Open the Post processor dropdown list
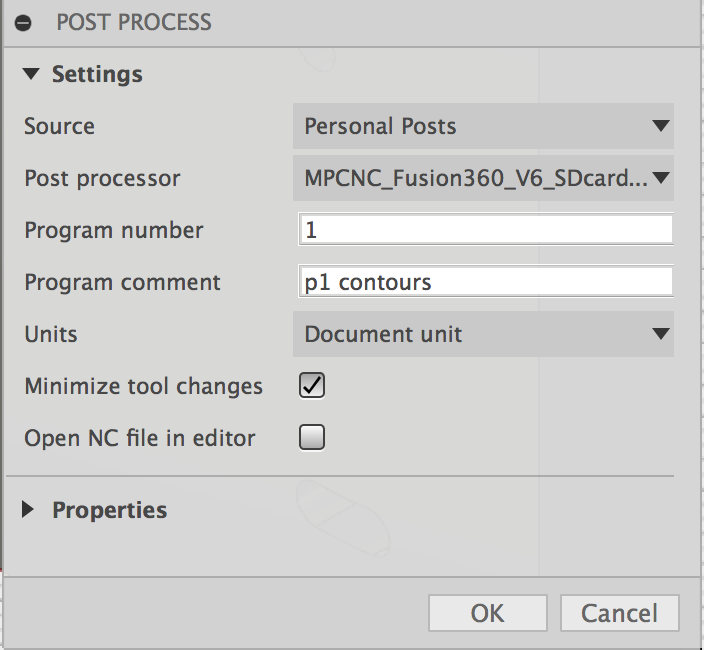The width and height of the screenshot is (704, 650). (x=483, y=178)
